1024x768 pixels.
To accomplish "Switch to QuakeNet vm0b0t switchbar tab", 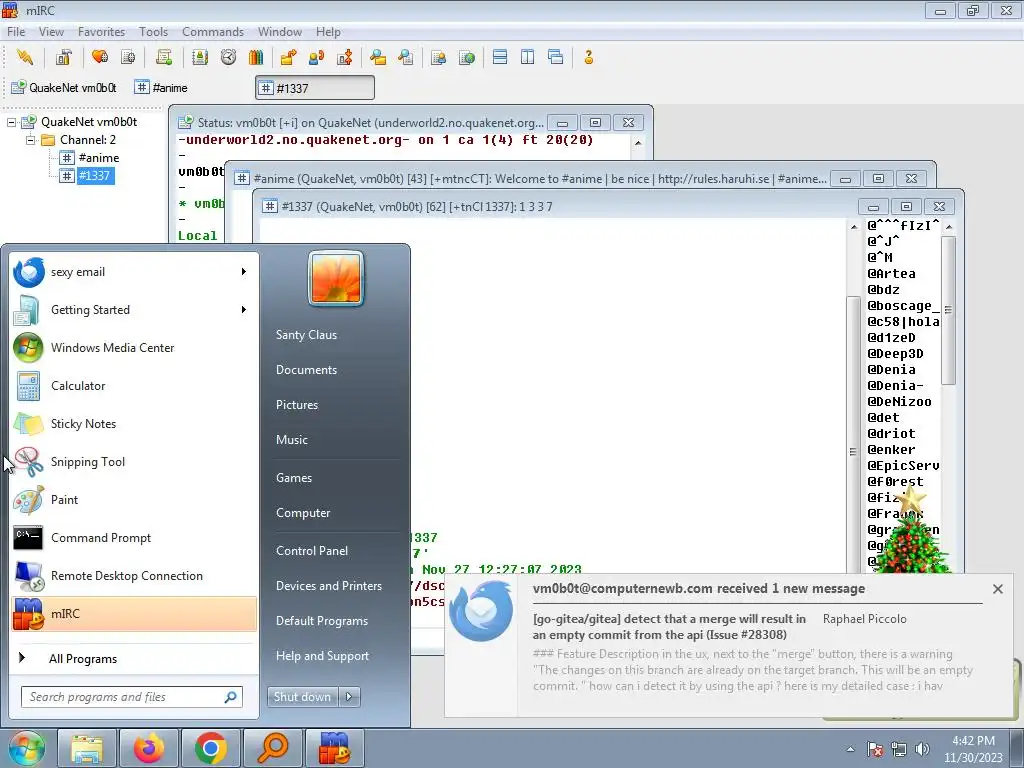I will tap(64, 88).
